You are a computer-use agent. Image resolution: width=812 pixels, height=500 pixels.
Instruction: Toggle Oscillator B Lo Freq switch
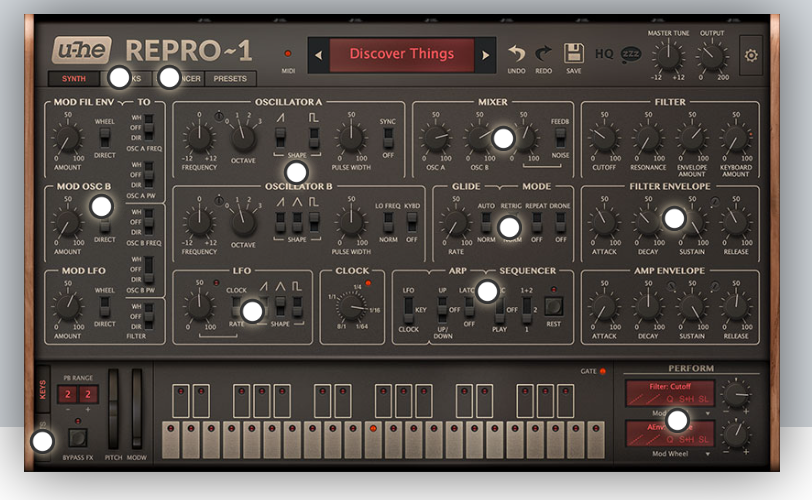pyautogui.click(x=387, y=224)
